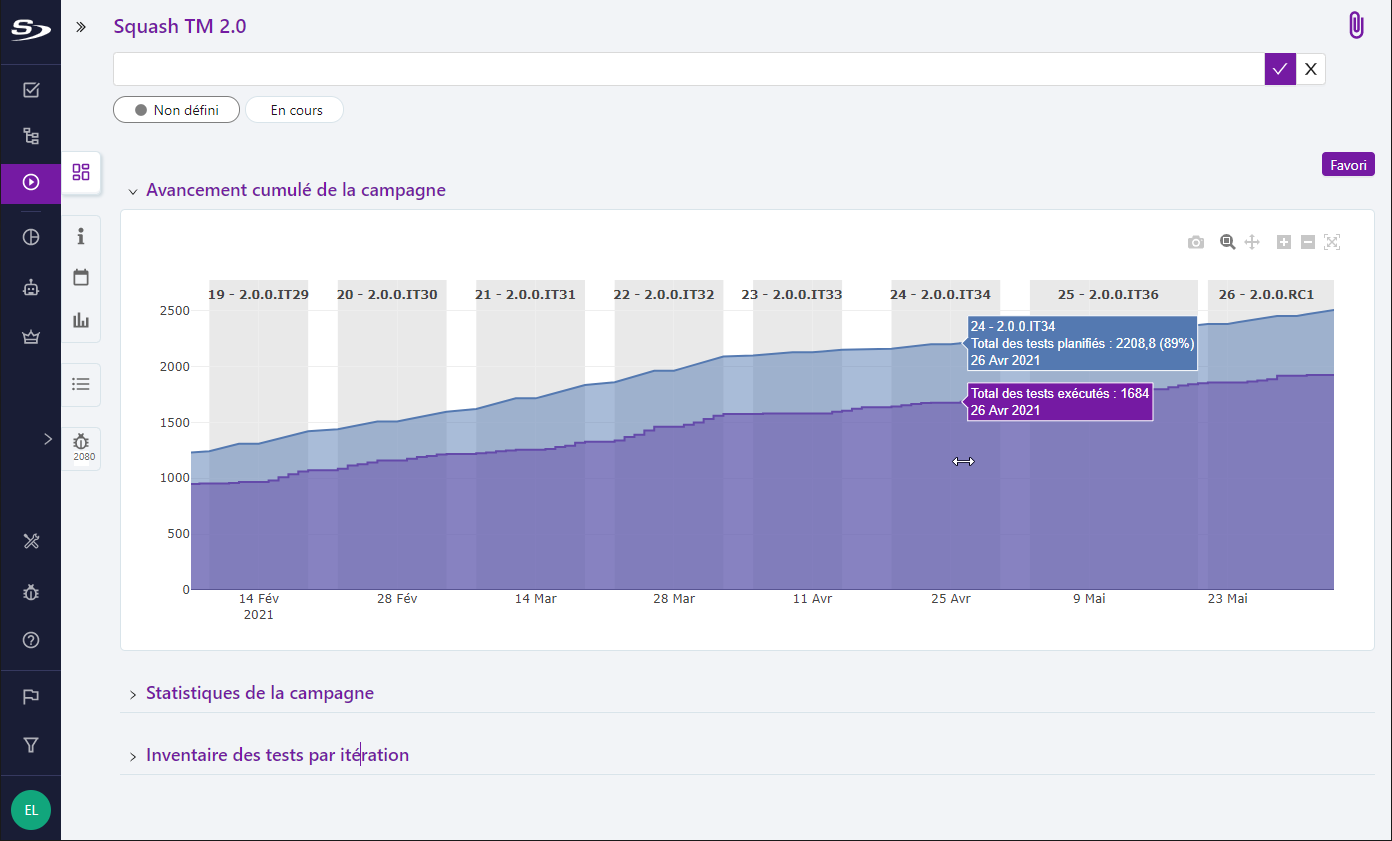Switch to the information tab icon

[x=81, y=236]
